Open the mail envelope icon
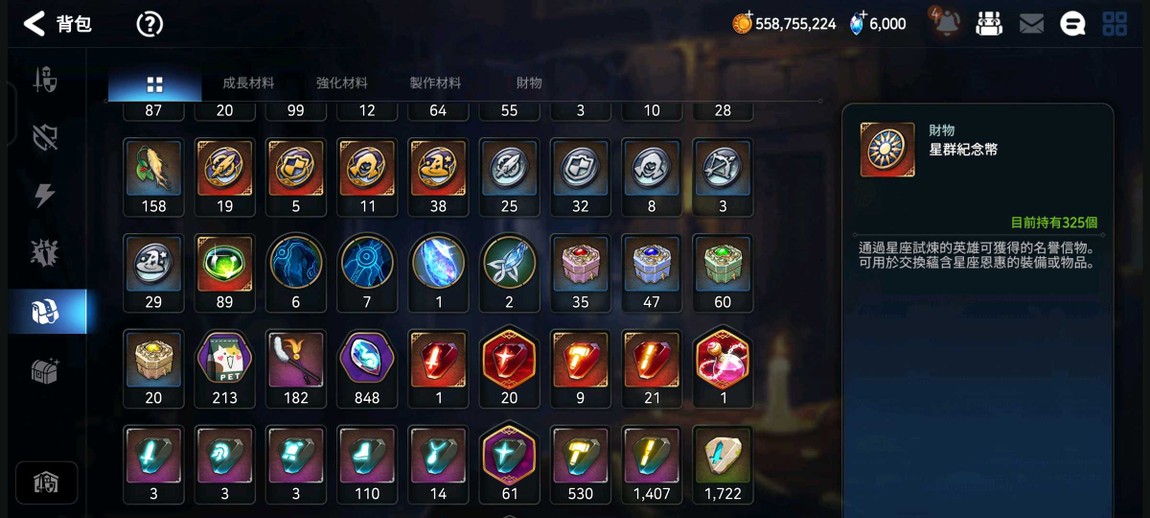Screen dimensions: 1150x518 point(1031,24)
